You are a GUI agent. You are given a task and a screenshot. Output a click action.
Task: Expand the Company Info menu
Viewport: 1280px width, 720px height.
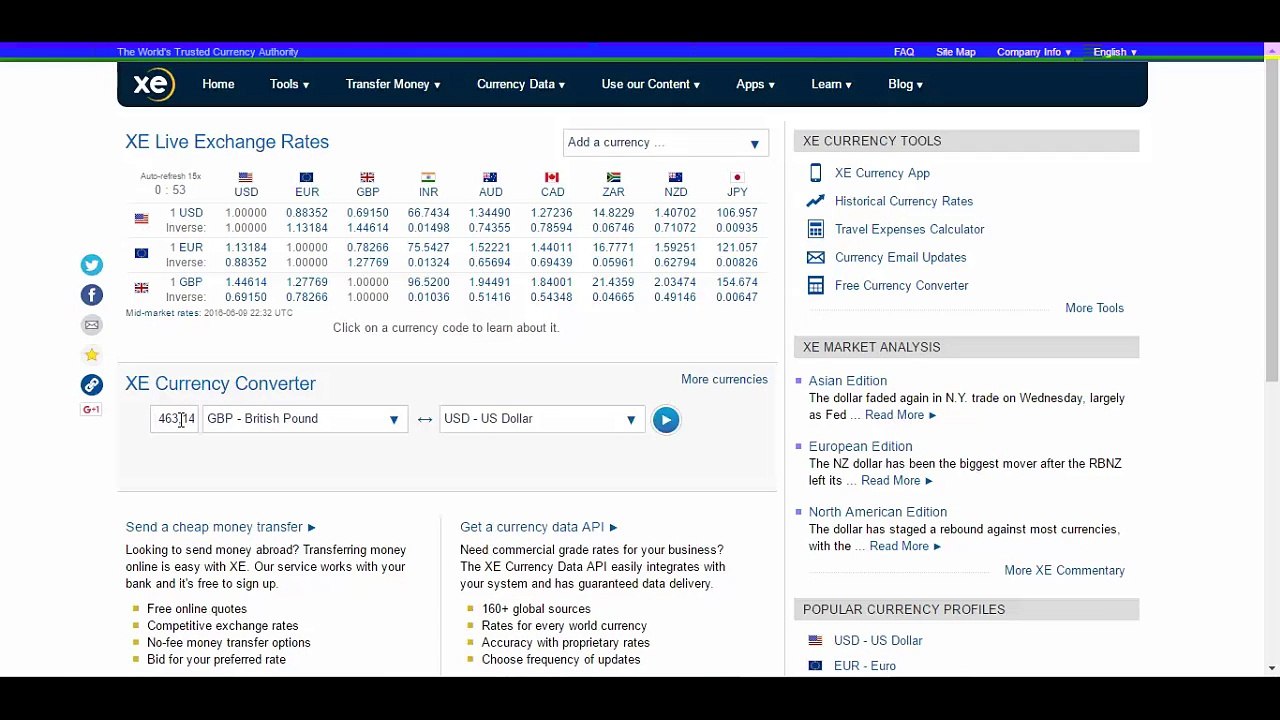click(x=1034, y=52)
